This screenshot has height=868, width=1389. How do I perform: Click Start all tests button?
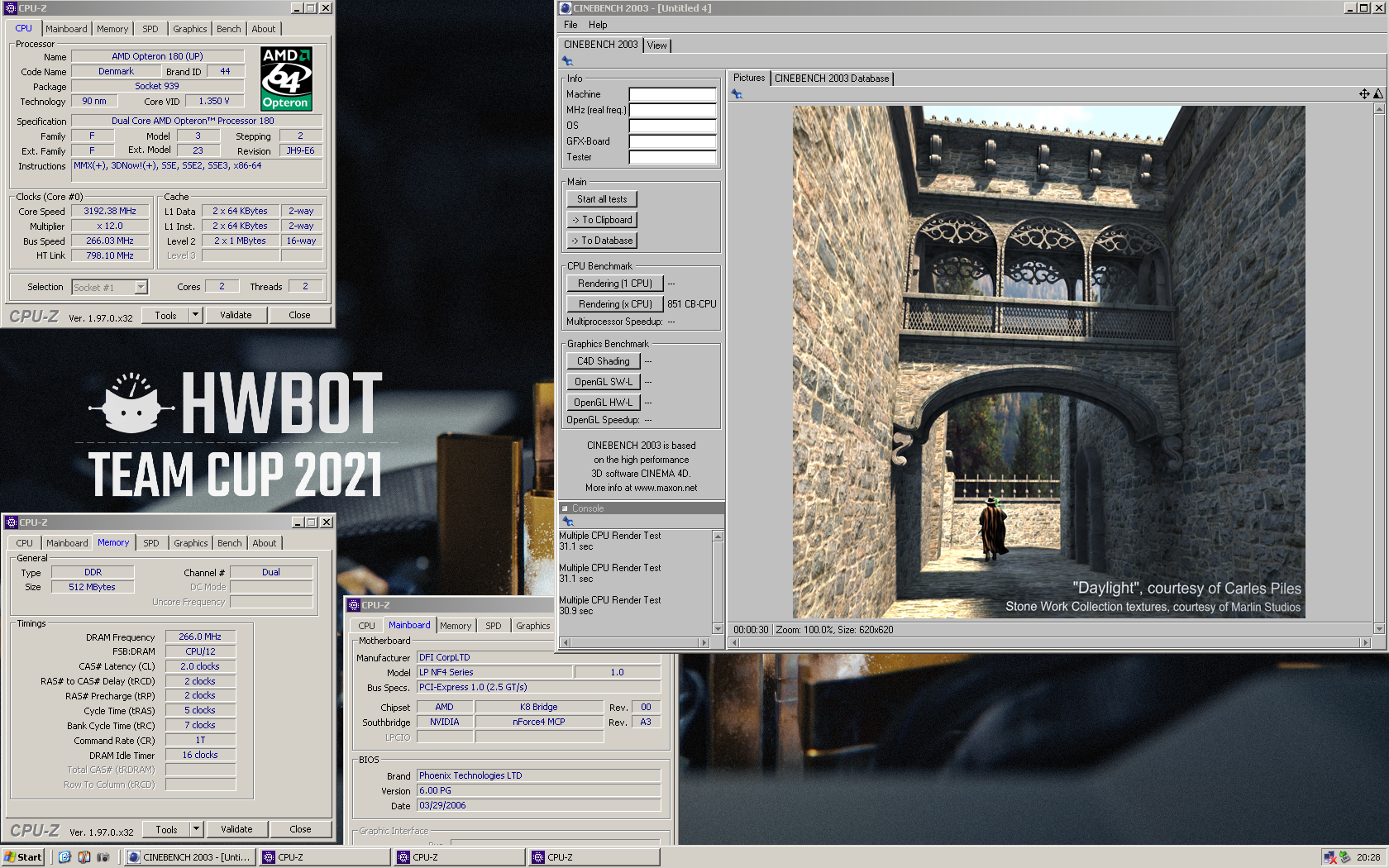pyautogui.click(x=602, y=199)
